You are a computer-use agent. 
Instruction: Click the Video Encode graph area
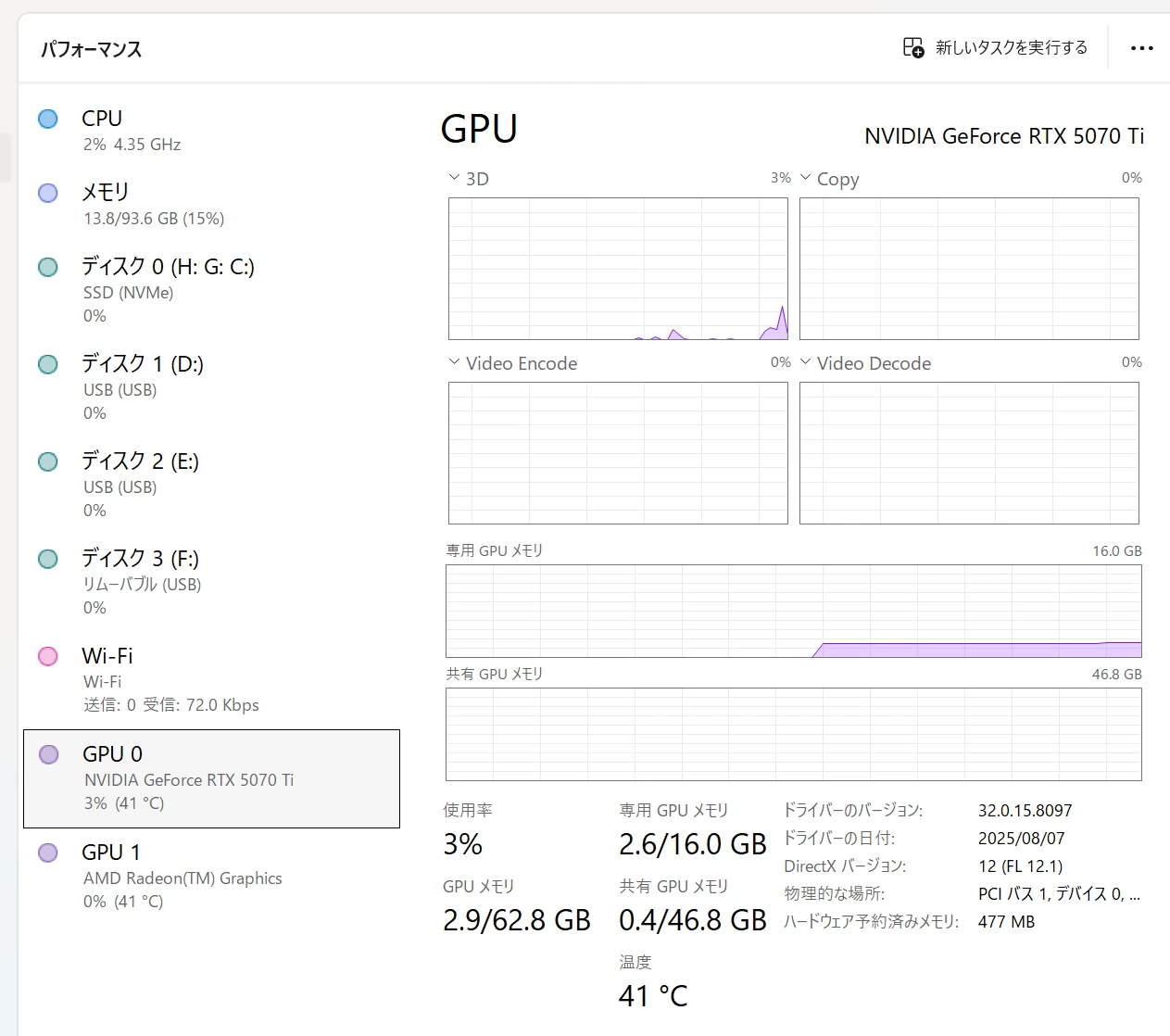[618, 453]
